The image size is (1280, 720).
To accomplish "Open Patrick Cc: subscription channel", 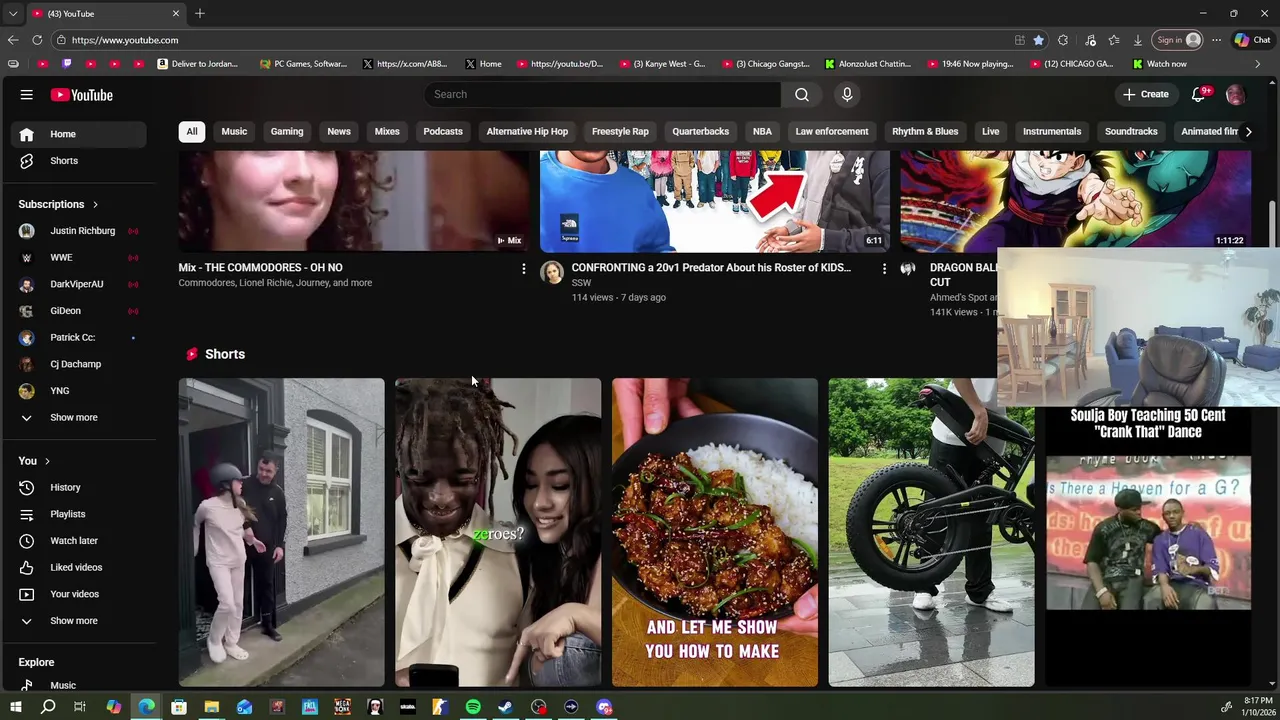I will point(80,337).
